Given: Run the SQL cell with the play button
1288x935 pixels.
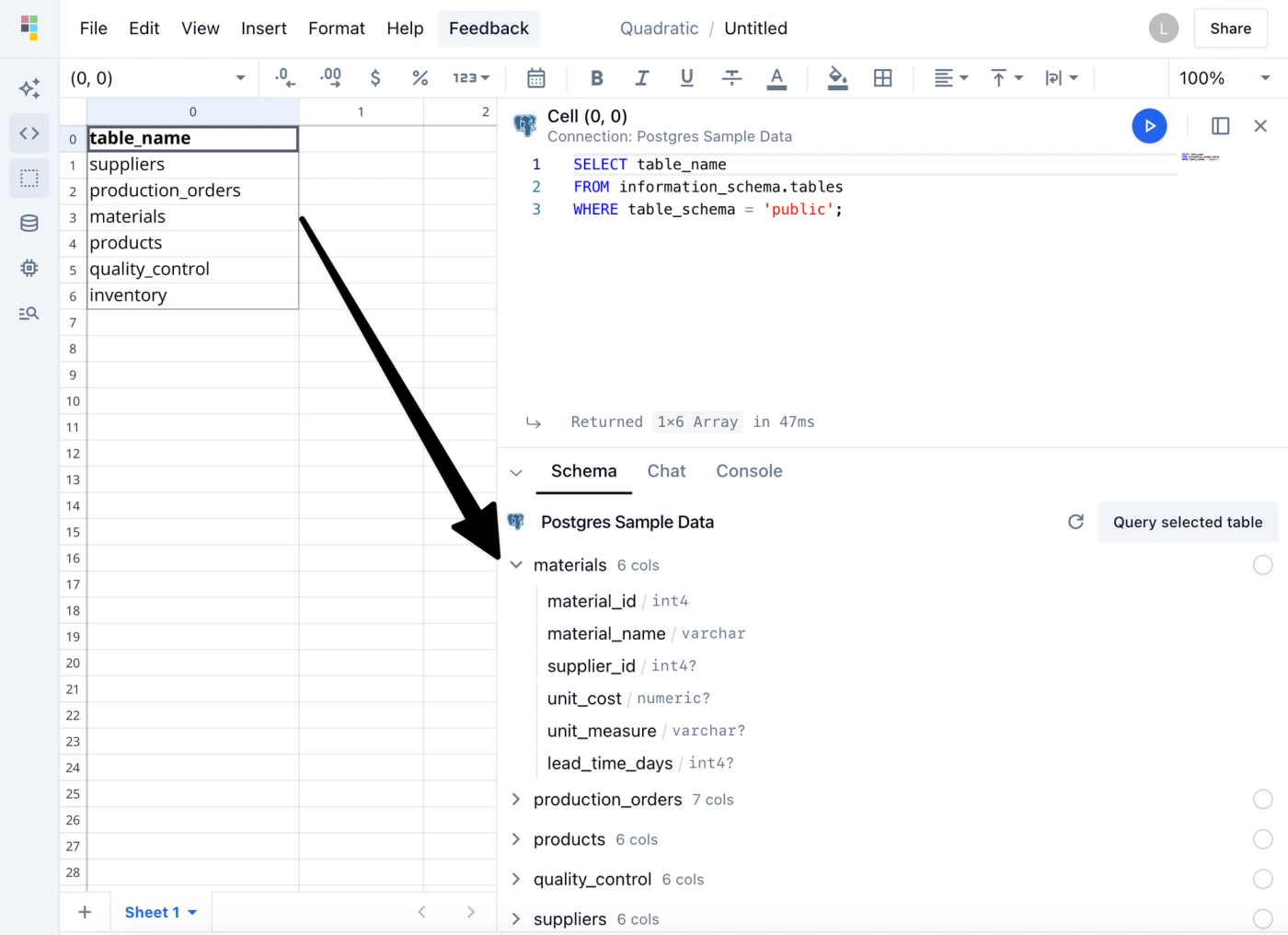Looking at the screenshot, I should pyautogui.click(x=1149, y=125).
